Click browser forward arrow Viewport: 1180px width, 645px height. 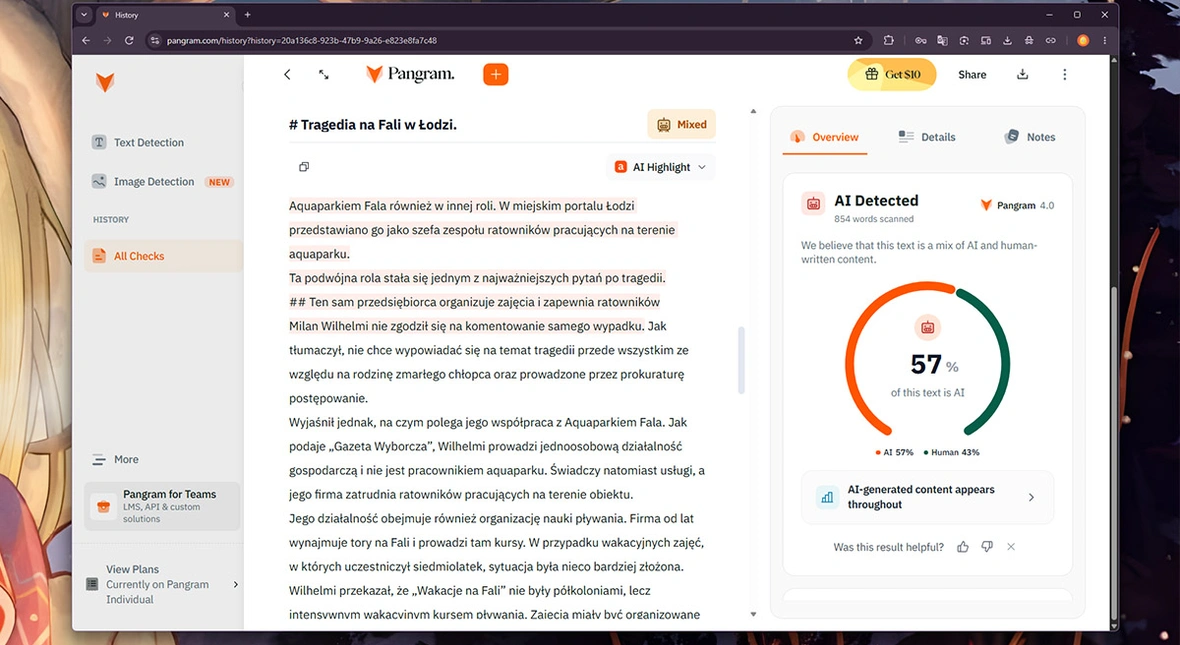(x=107, y=41)
